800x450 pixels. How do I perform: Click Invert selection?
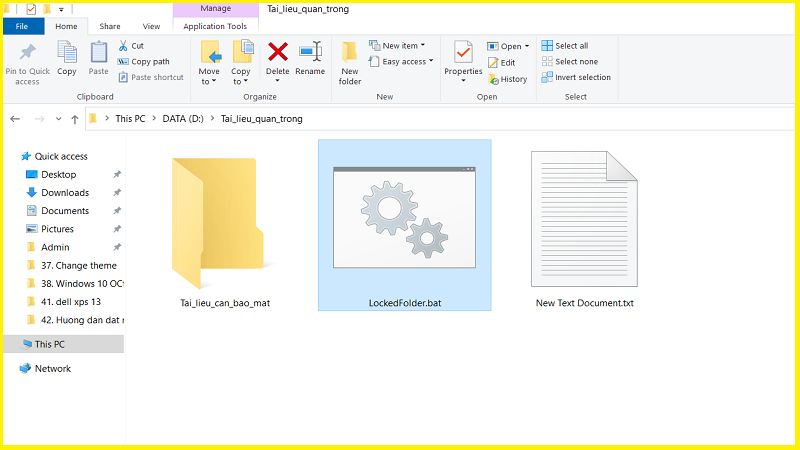pyautogui.click(x=576, y=77)
